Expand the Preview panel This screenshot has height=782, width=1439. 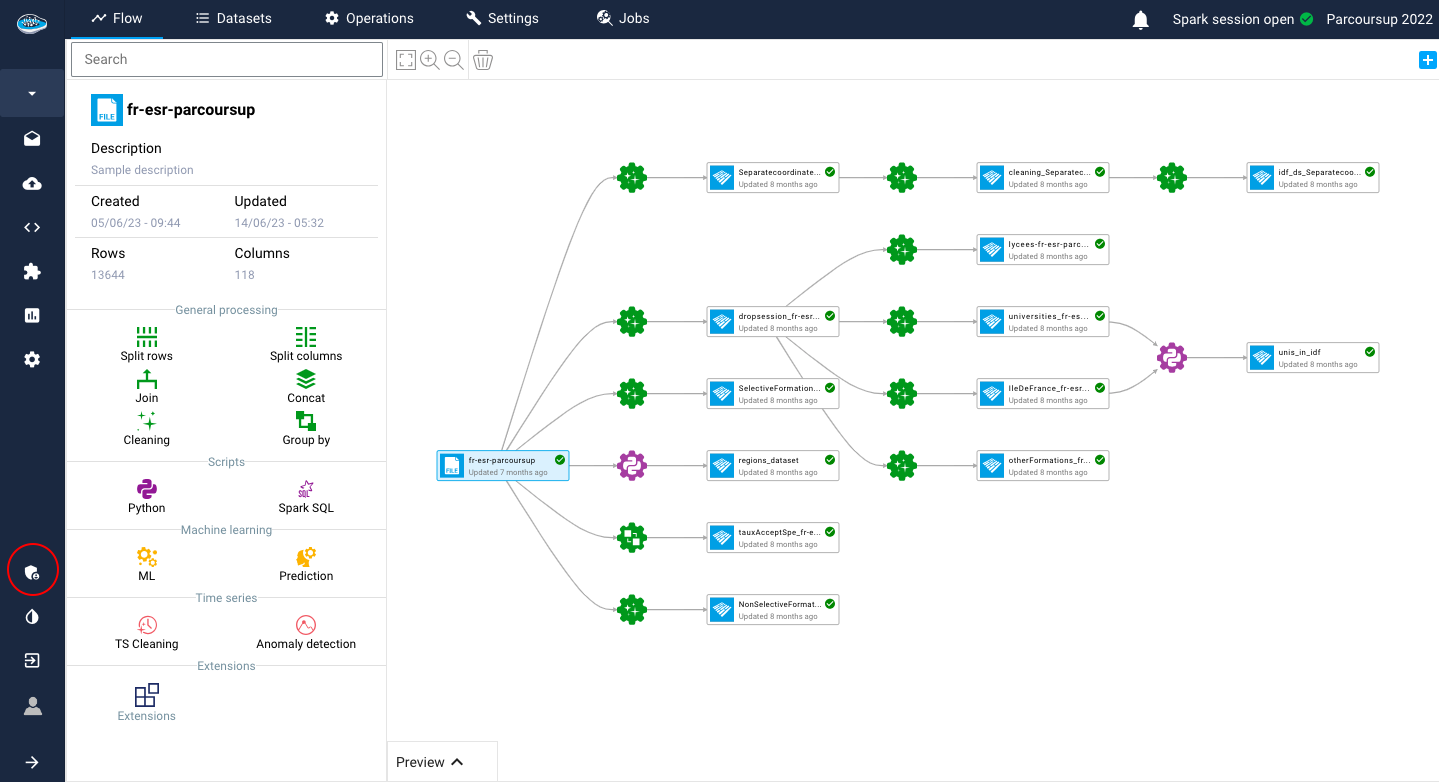(430, 762)
